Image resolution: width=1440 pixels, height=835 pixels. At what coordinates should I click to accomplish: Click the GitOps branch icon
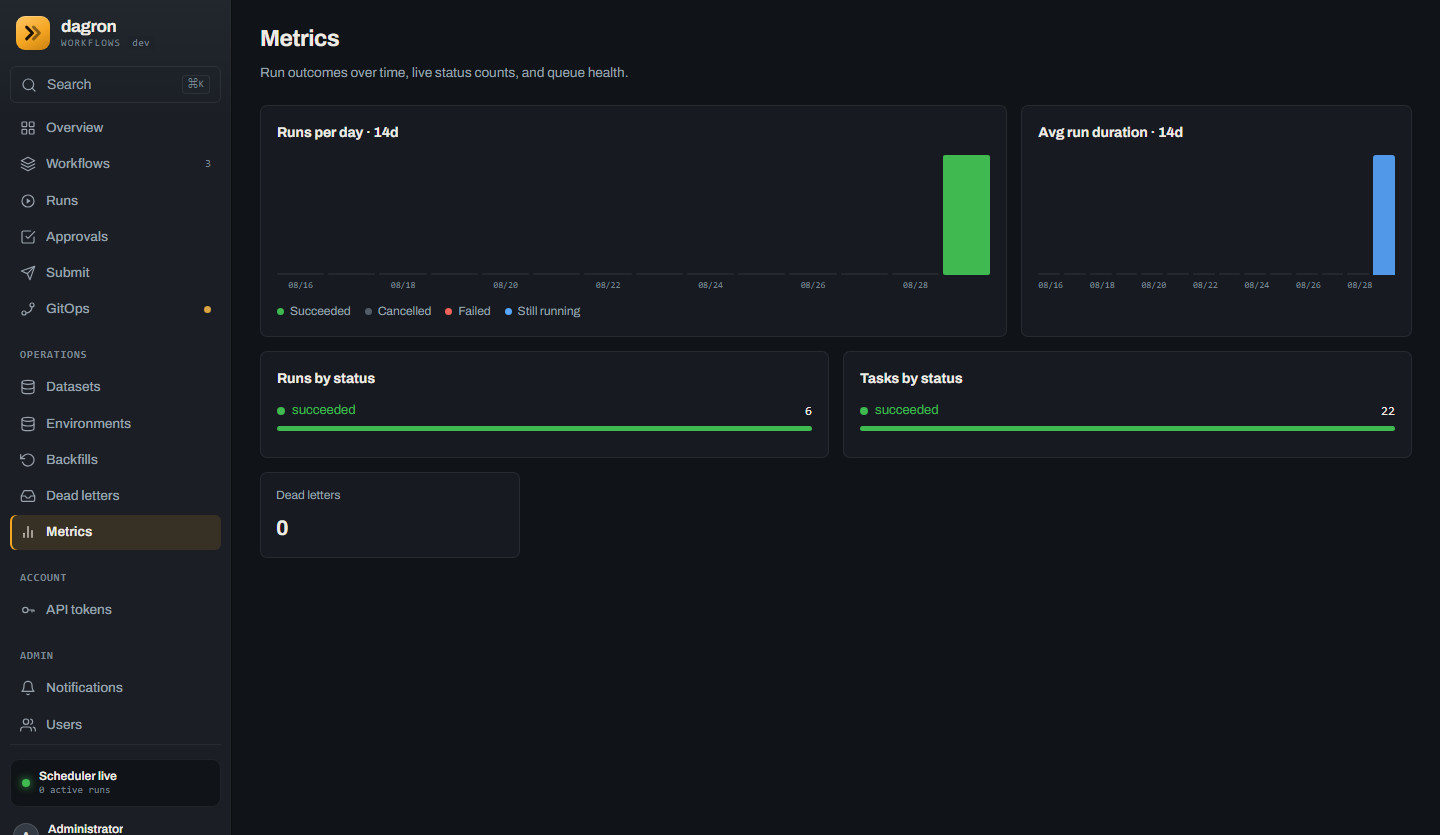coord(28,309)
